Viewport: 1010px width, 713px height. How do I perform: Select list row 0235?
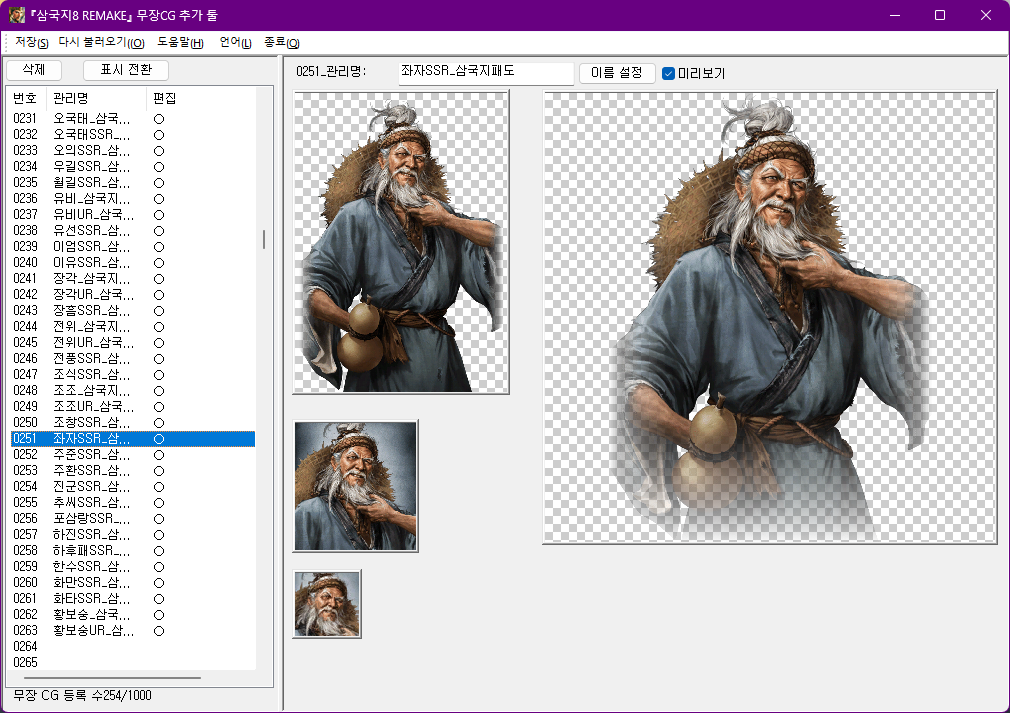coord(133,183)
